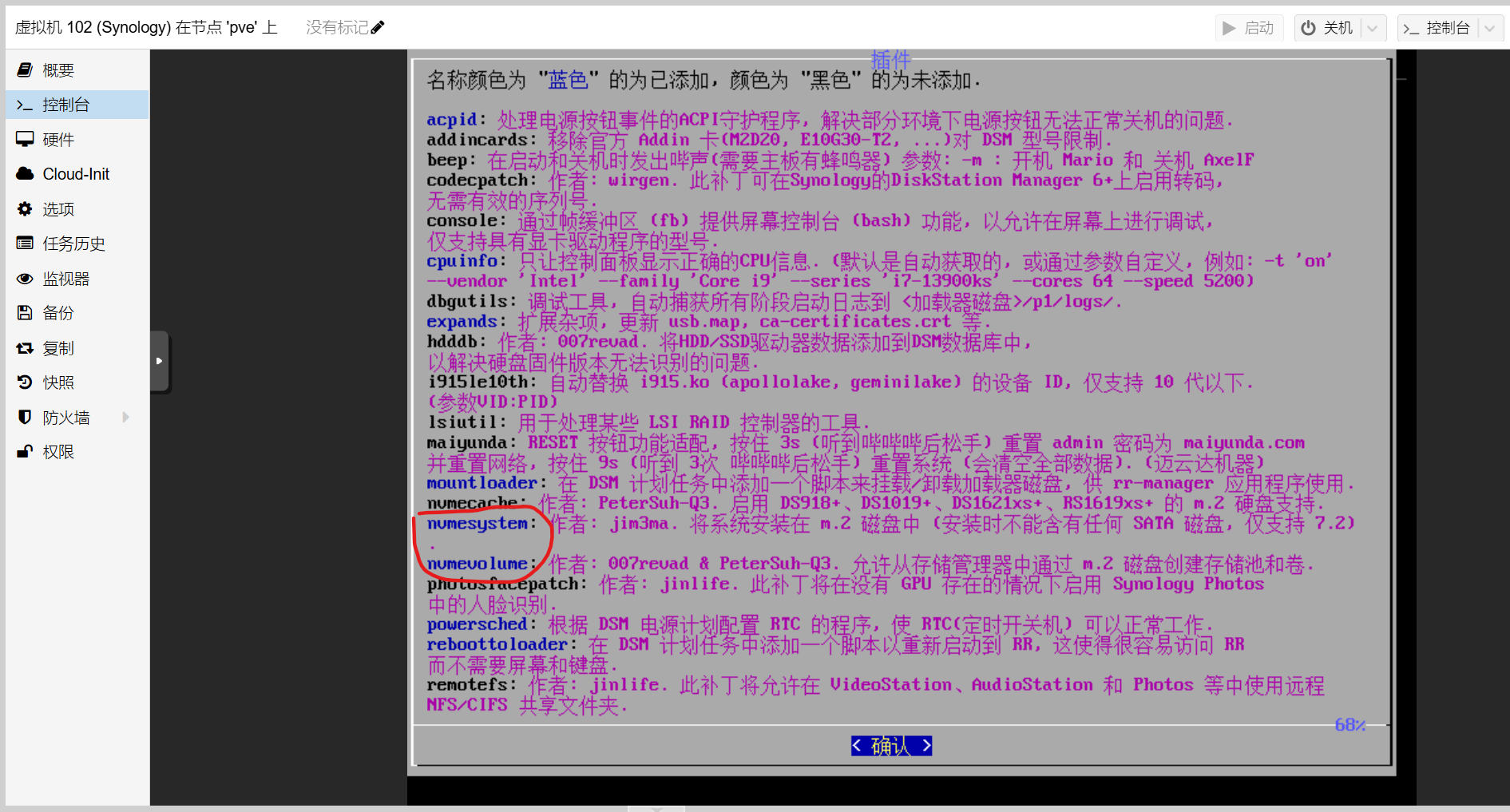1510x812 pixels.
Task: Click the Cloud-Init cloud icon
Action: (x=25, y=174)
